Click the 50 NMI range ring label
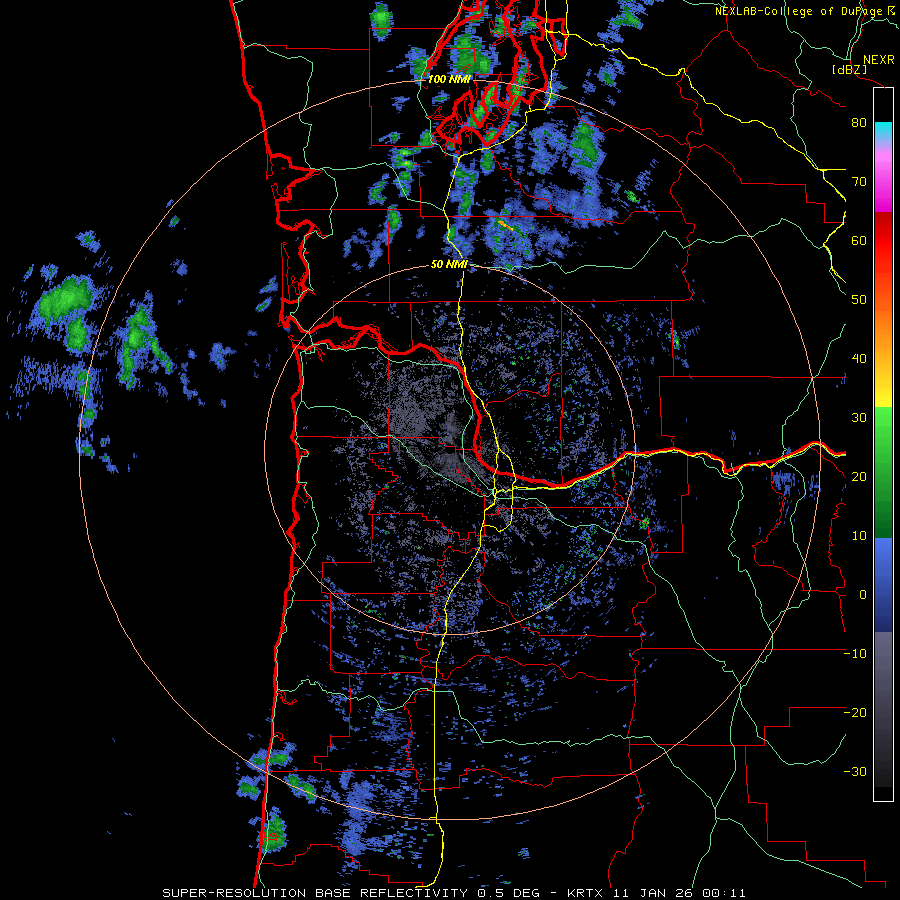The image size is (900, 900). coord(449,265)
